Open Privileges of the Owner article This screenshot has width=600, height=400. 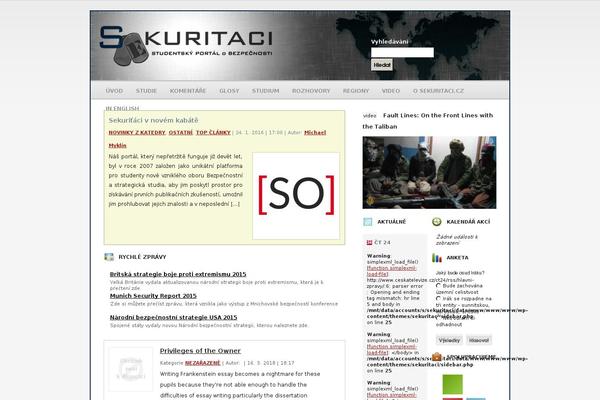click(x=200, y=351)
